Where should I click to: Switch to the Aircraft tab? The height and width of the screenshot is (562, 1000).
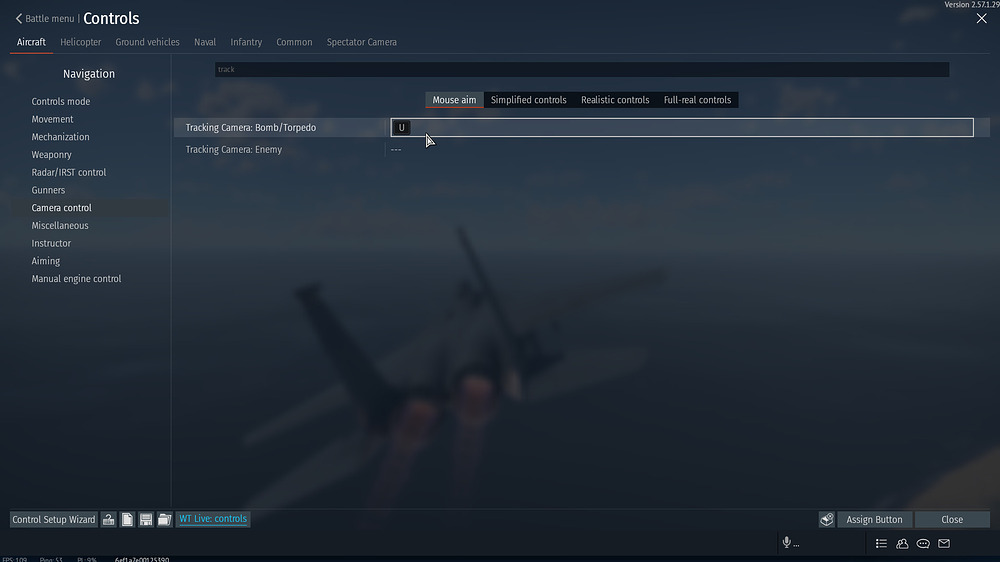(x=31, y=42)
